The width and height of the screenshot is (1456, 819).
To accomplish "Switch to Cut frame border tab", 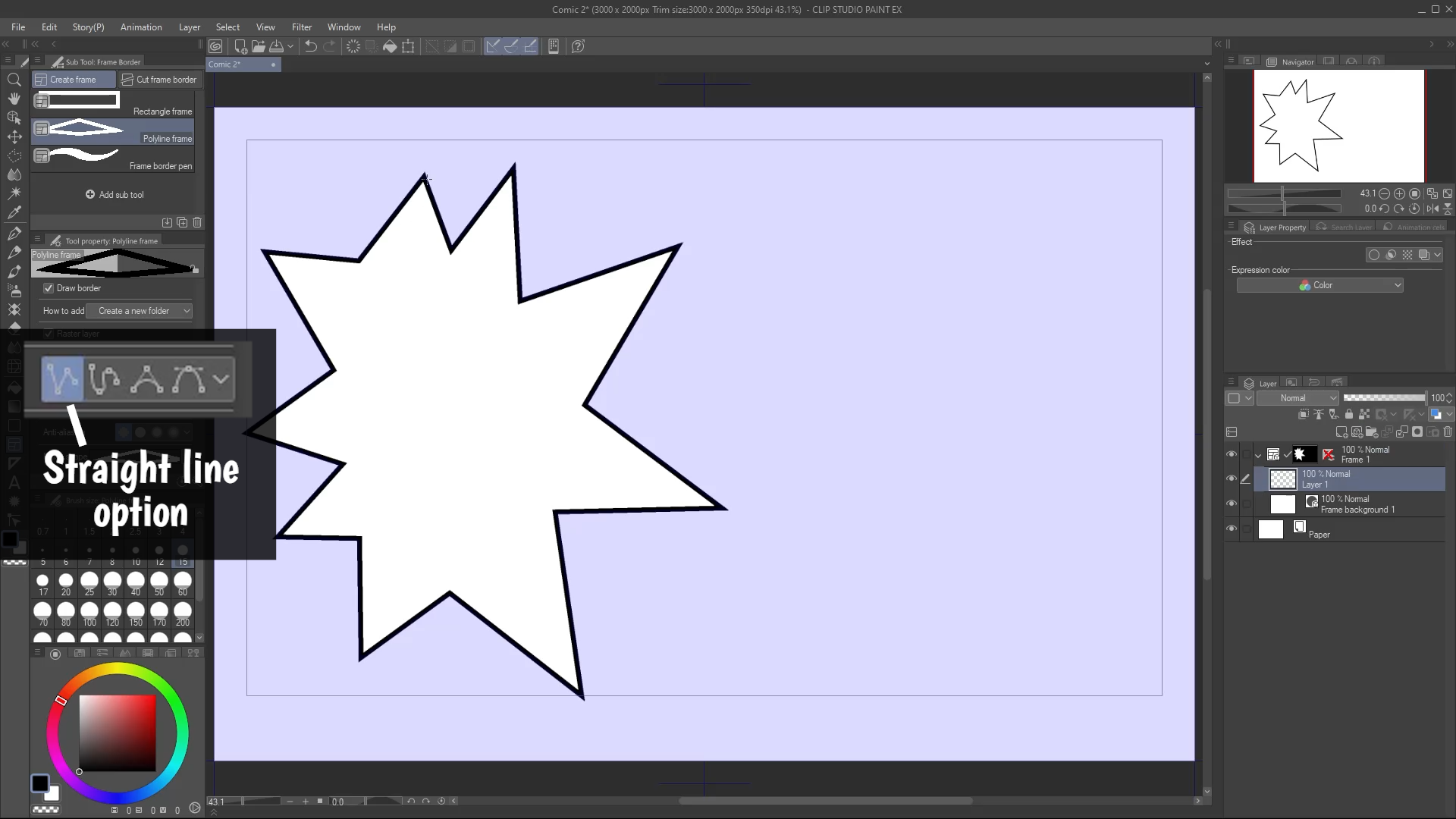I will [x=159, y=80].
